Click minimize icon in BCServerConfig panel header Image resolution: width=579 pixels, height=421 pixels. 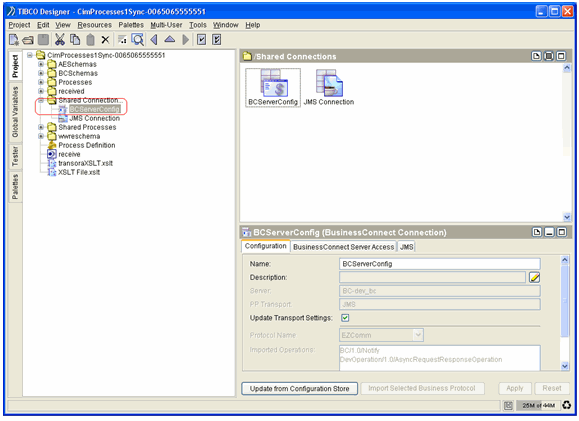[x=549, y=232]
